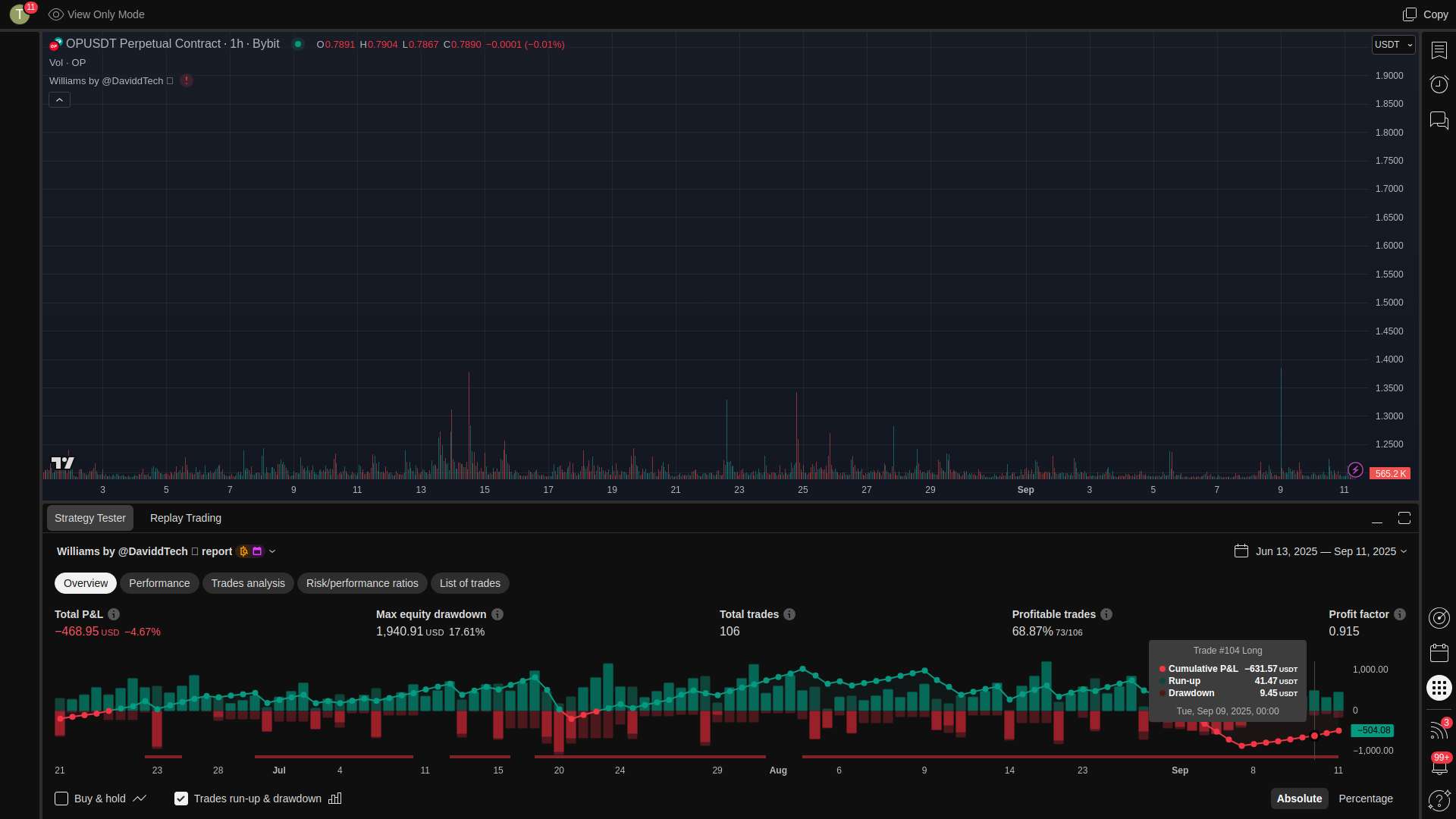Click the Buy & hold line chart icon
1456x819 pixels.
coord(140,799)
